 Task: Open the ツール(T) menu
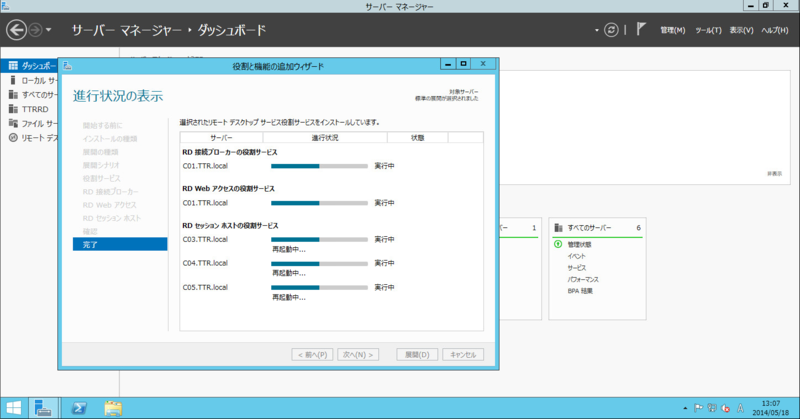click(x=708, y=31)
